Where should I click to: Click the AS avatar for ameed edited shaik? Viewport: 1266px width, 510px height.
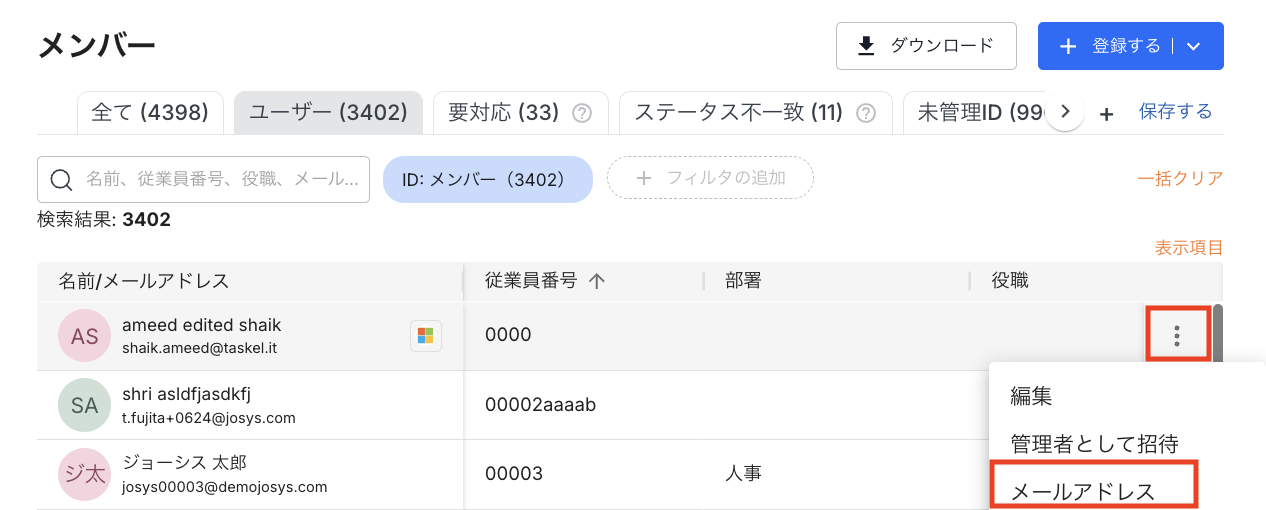pos(84,336)
